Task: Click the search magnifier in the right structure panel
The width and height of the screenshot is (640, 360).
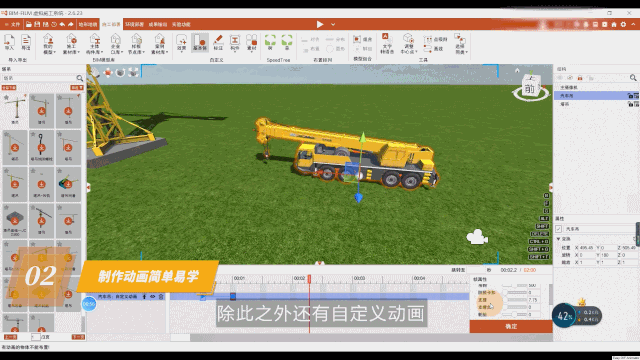Action: click(x=633, y=78)
